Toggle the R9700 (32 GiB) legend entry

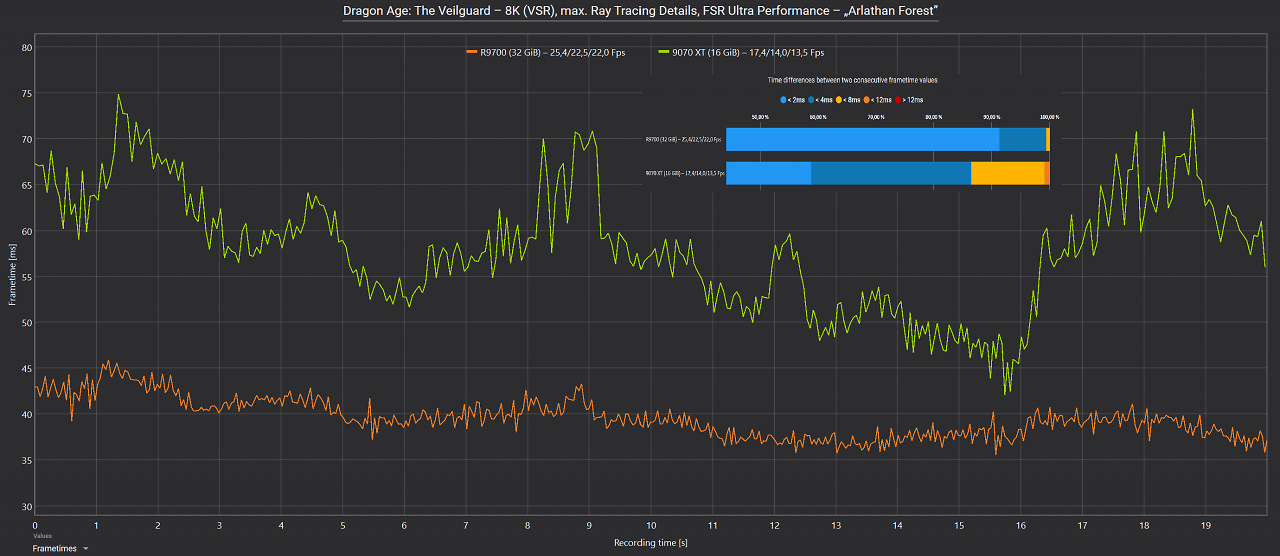[x=545, y=52]
